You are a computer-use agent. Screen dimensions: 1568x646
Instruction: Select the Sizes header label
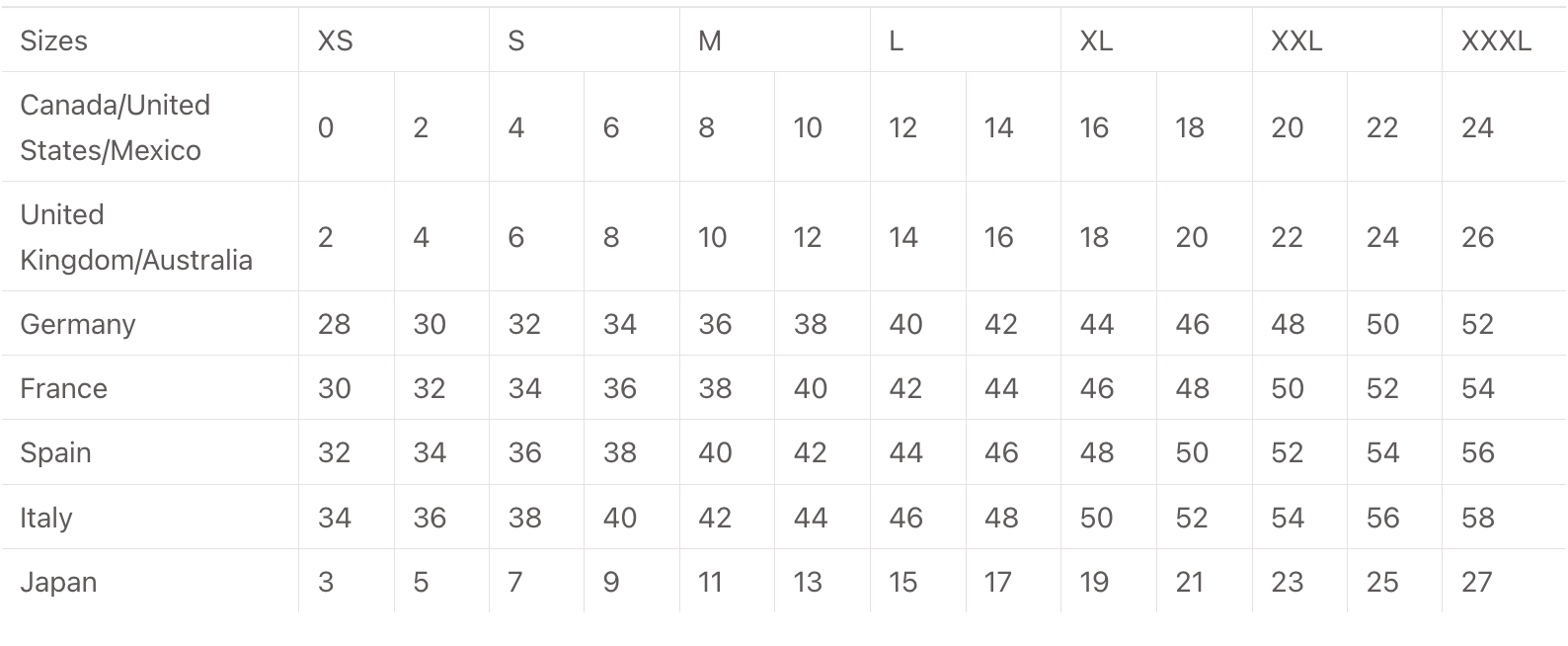click(x=53, y=40)
